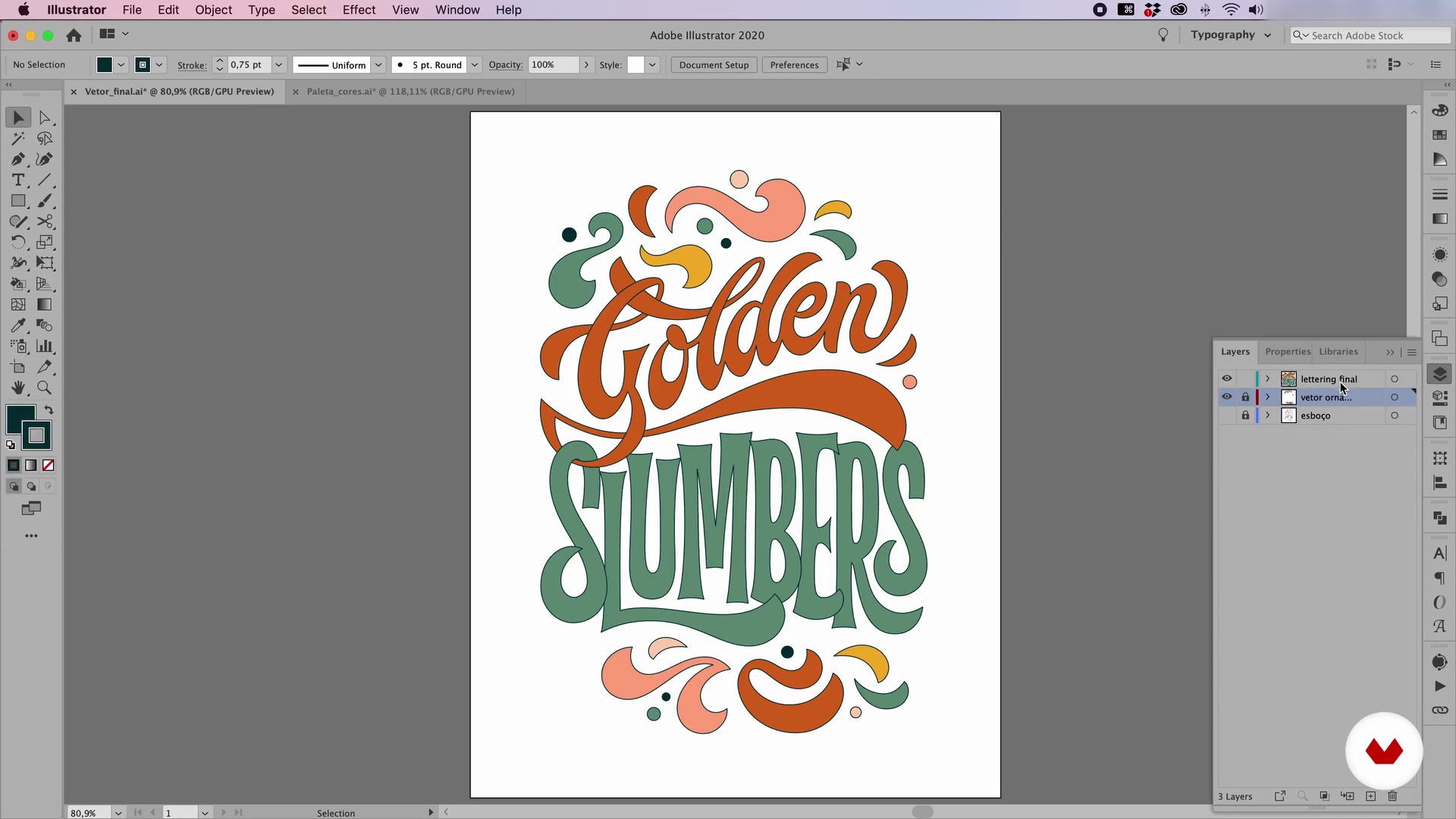Click the Stroke label link

(192, 65)
